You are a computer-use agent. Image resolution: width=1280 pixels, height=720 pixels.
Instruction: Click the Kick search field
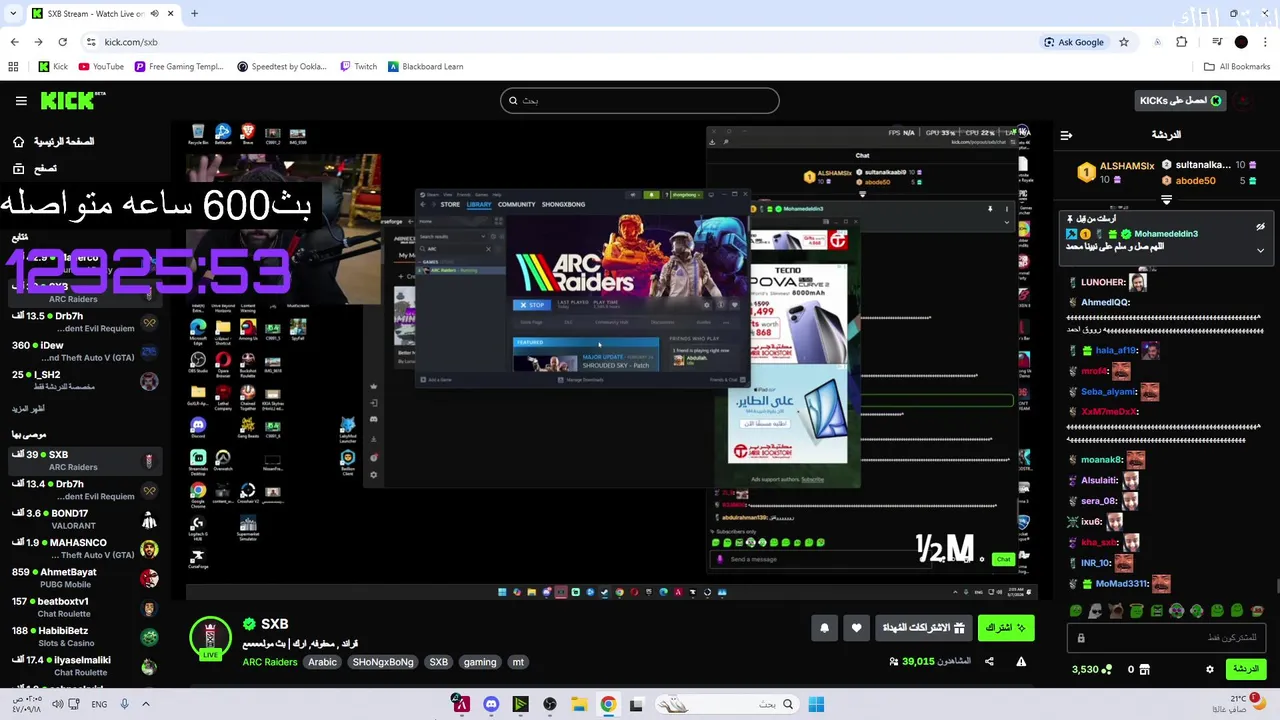[x=640, y=100]
